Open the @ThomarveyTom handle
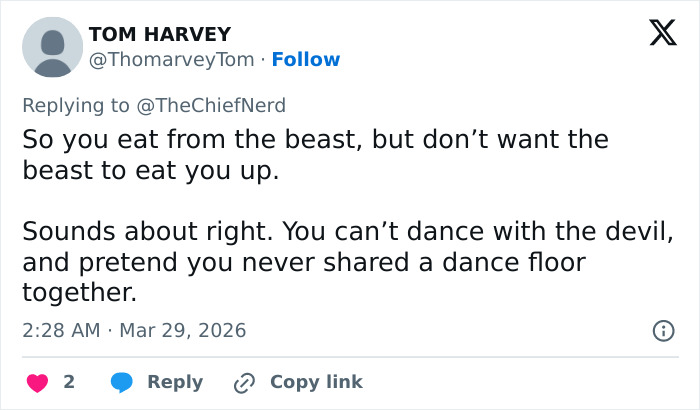 click(x=171, y=60)
